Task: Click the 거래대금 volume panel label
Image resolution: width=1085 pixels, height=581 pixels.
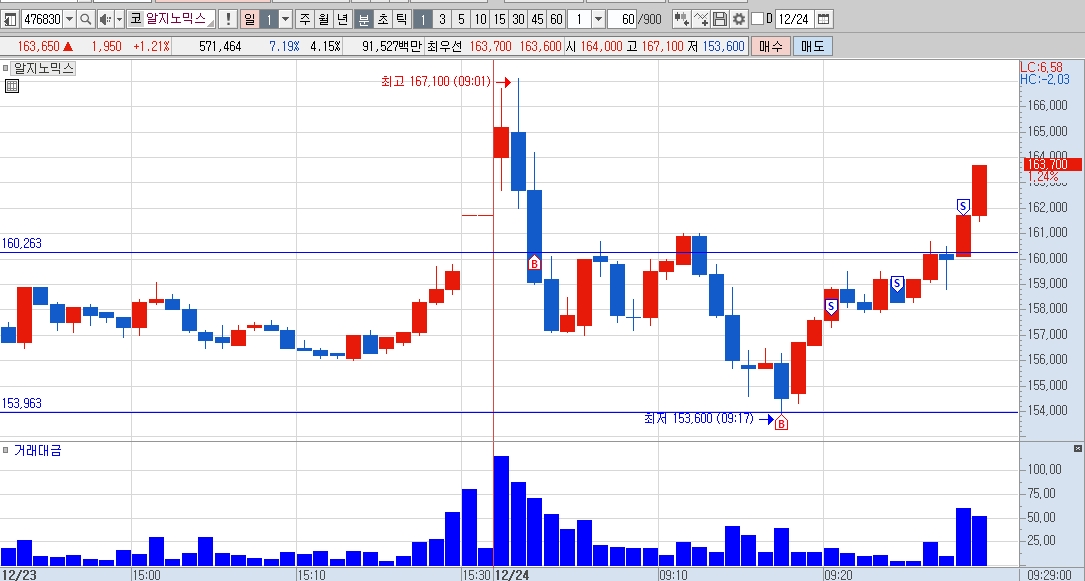Action: click(x=37, y=450)
